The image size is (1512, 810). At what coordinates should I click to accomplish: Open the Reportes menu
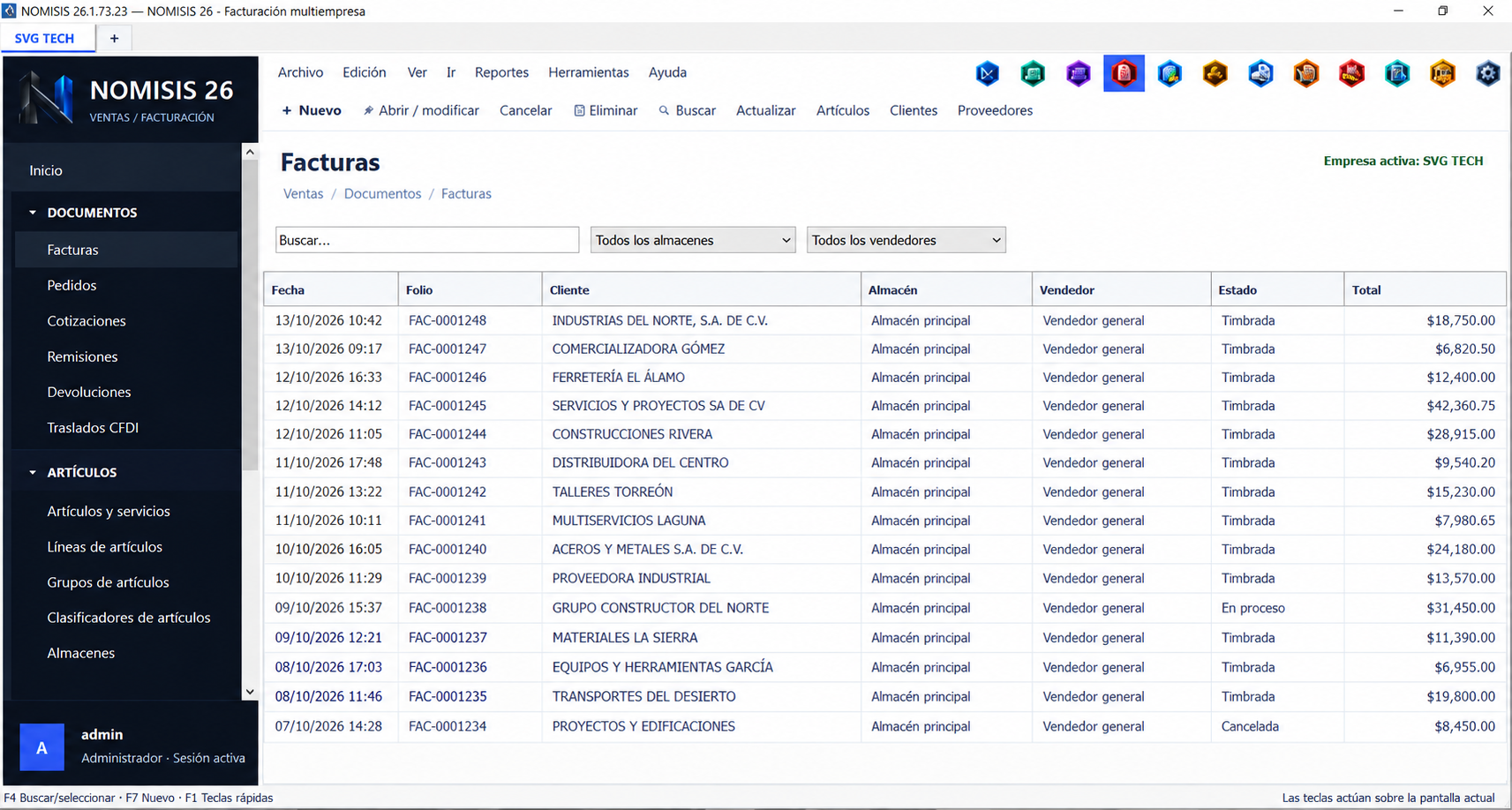coord(501,72)
